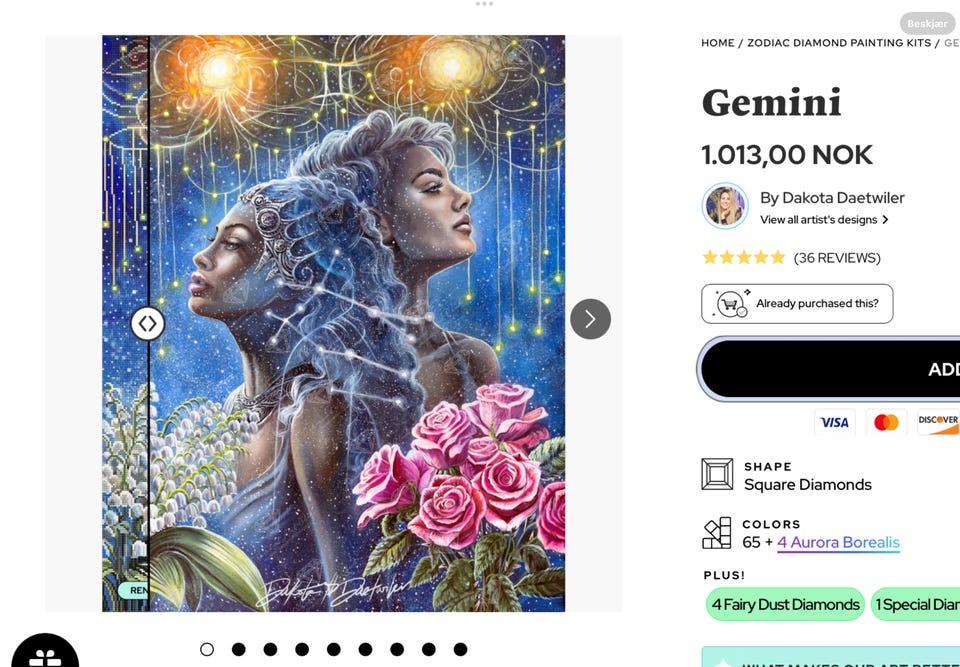This screenshot has height=667, width=960.
Task: Select the last carousel dot
Action: pos(460,649)
